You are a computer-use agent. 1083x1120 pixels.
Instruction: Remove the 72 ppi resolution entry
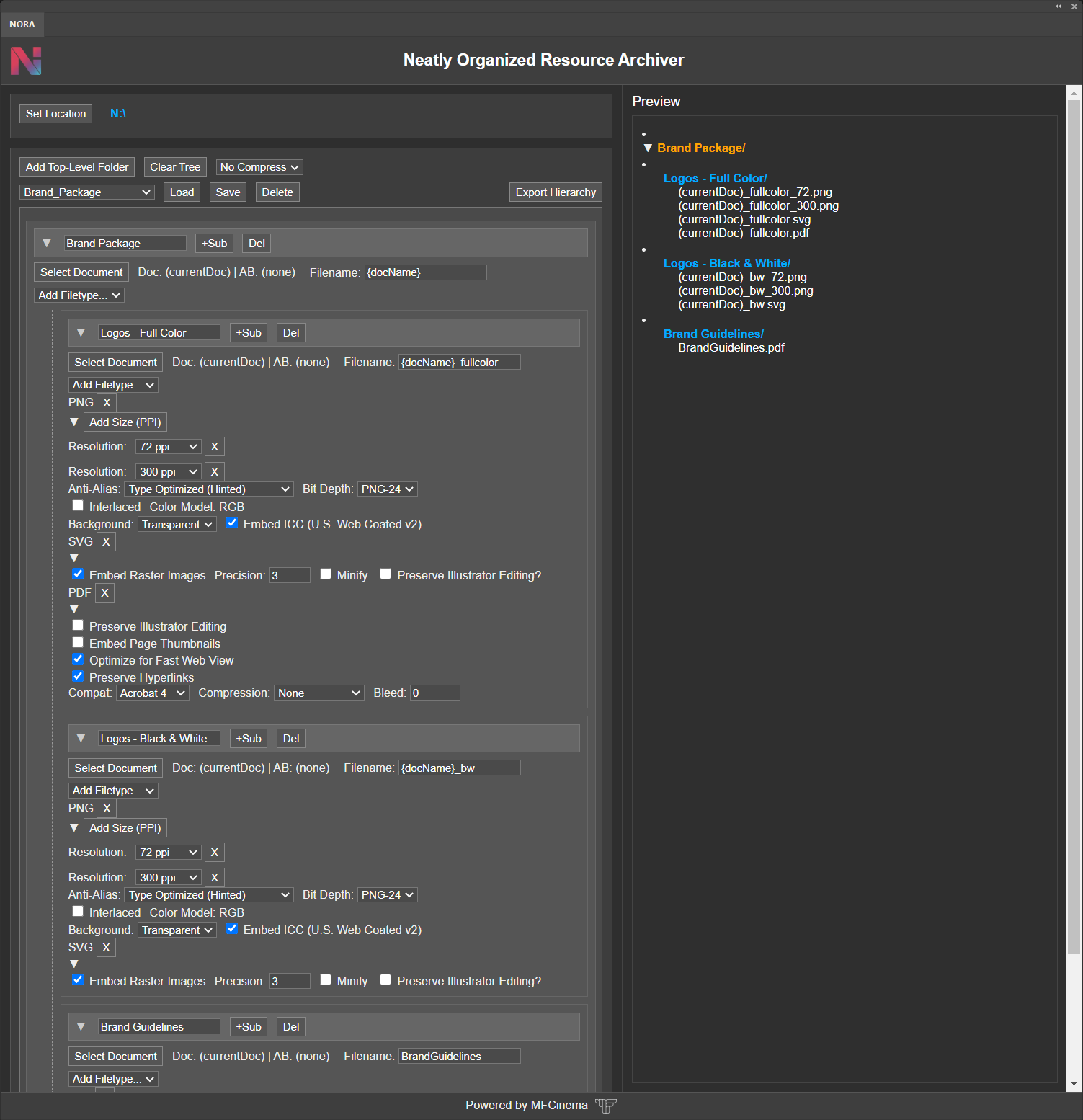[214, 446]
